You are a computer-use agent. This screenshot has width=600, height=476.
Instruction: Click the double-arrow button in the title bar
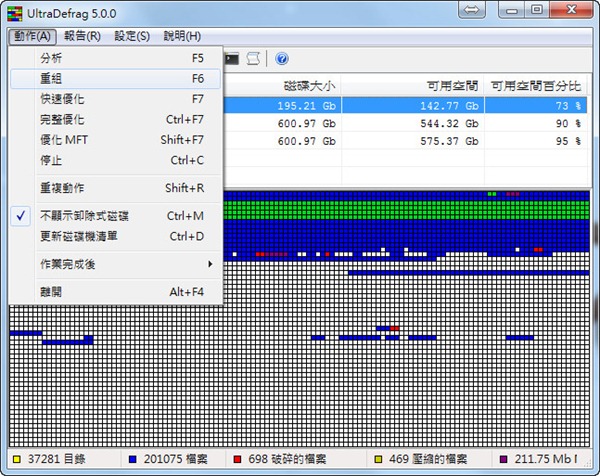click(x=471, y=10)
